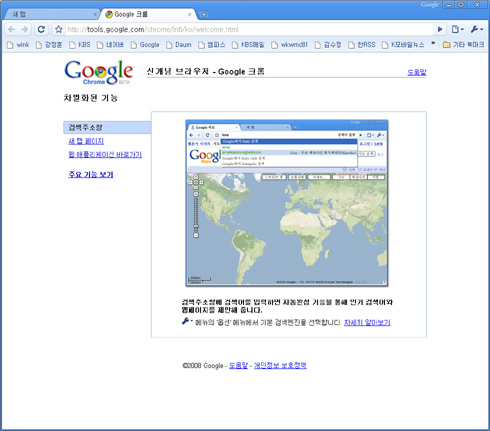Open the wrench tools menu

pos(477,29)
